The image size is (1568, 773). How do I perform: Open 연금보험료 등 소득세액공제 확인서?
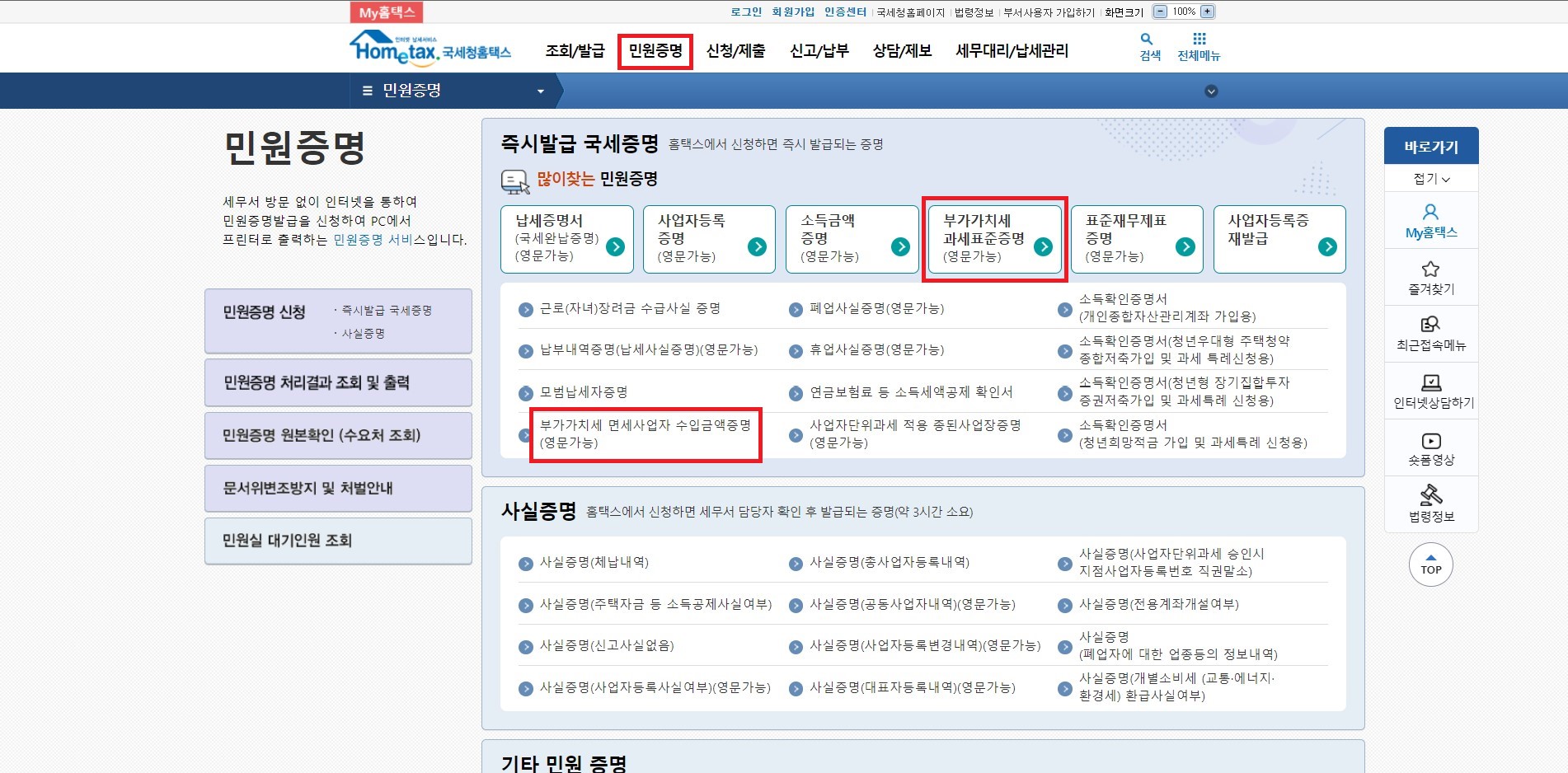[911, 392]
